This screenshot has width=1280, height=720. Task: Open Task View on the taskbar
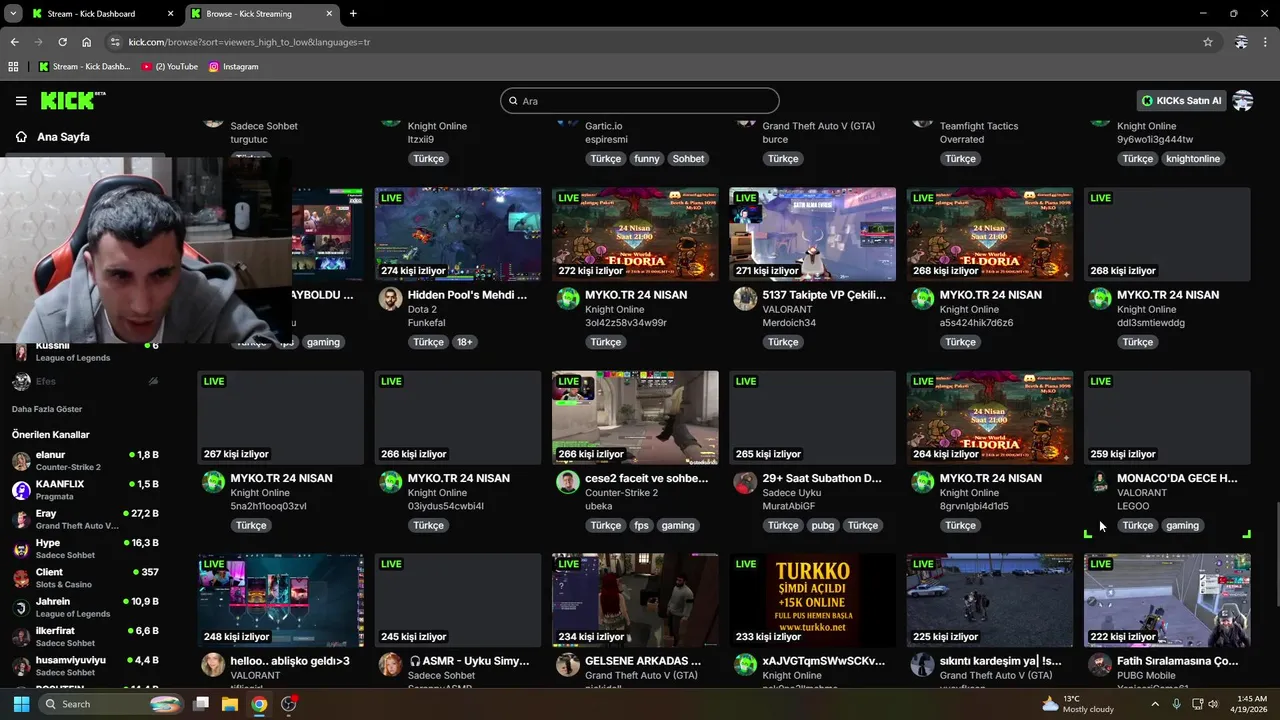pos(201,704)
